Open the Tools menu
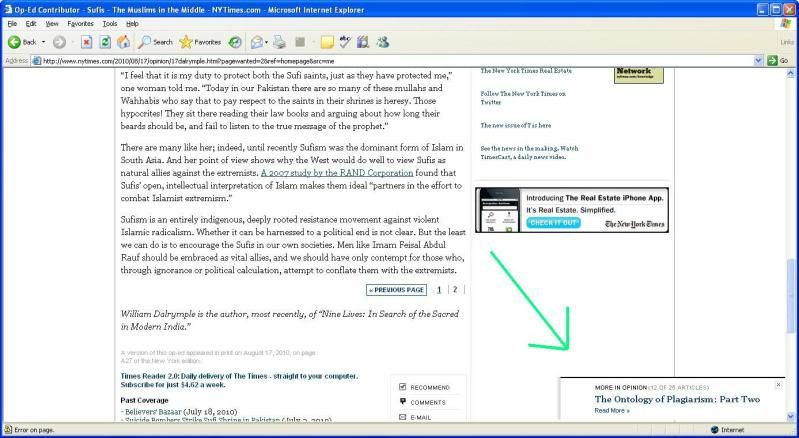 pyautogui.click(x=110, y=23)
